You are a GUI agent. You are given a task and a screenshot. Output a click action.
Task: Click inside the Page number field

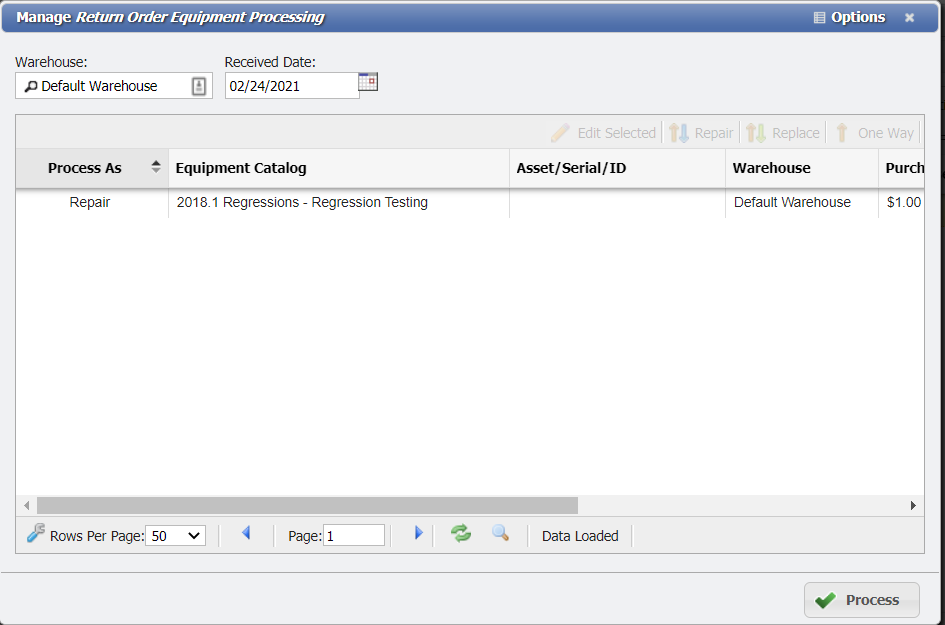[353, 535]
